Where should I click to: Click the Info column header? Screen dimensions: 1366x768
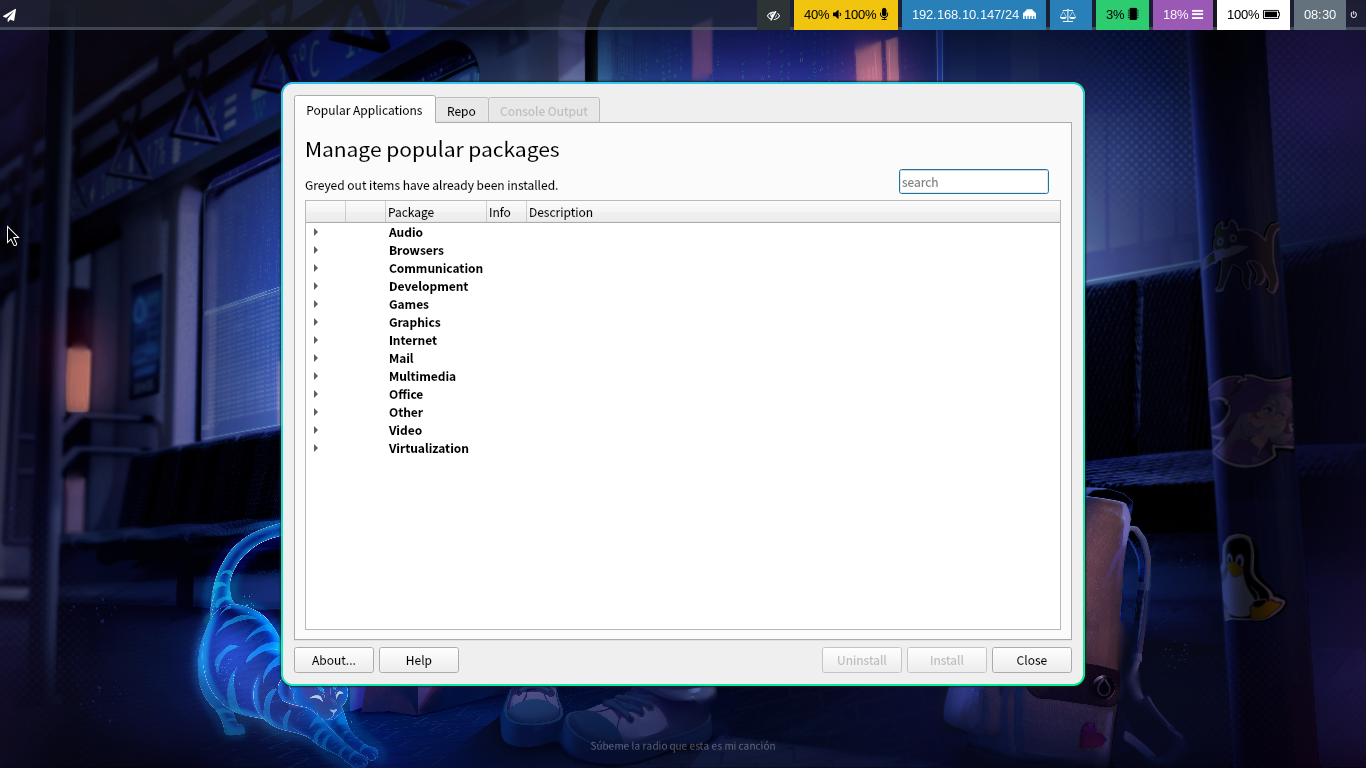tap(506, 212)
